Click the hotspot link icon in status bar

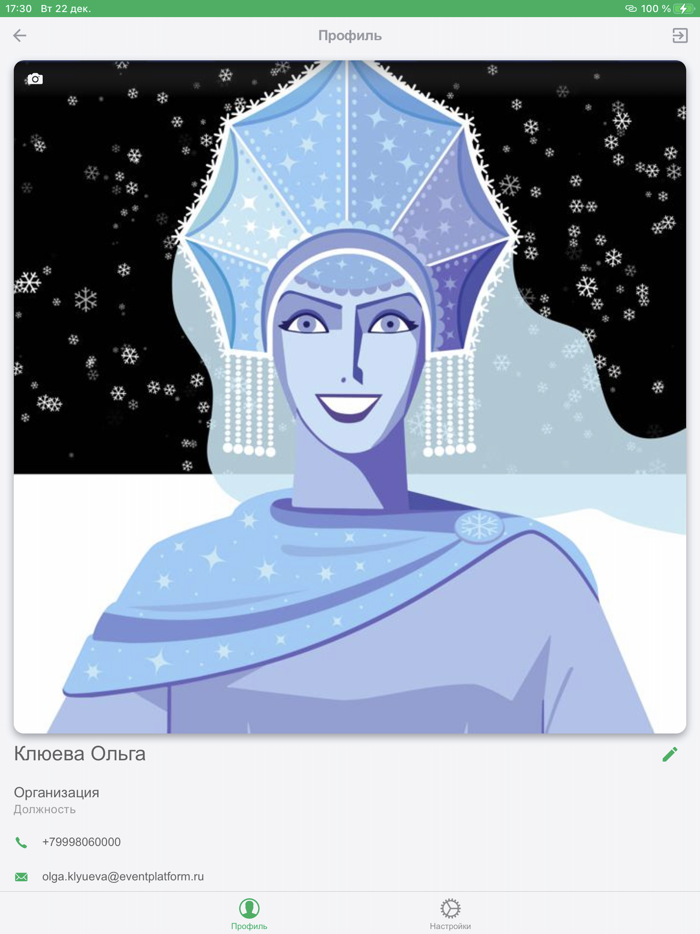click(631, 9)
